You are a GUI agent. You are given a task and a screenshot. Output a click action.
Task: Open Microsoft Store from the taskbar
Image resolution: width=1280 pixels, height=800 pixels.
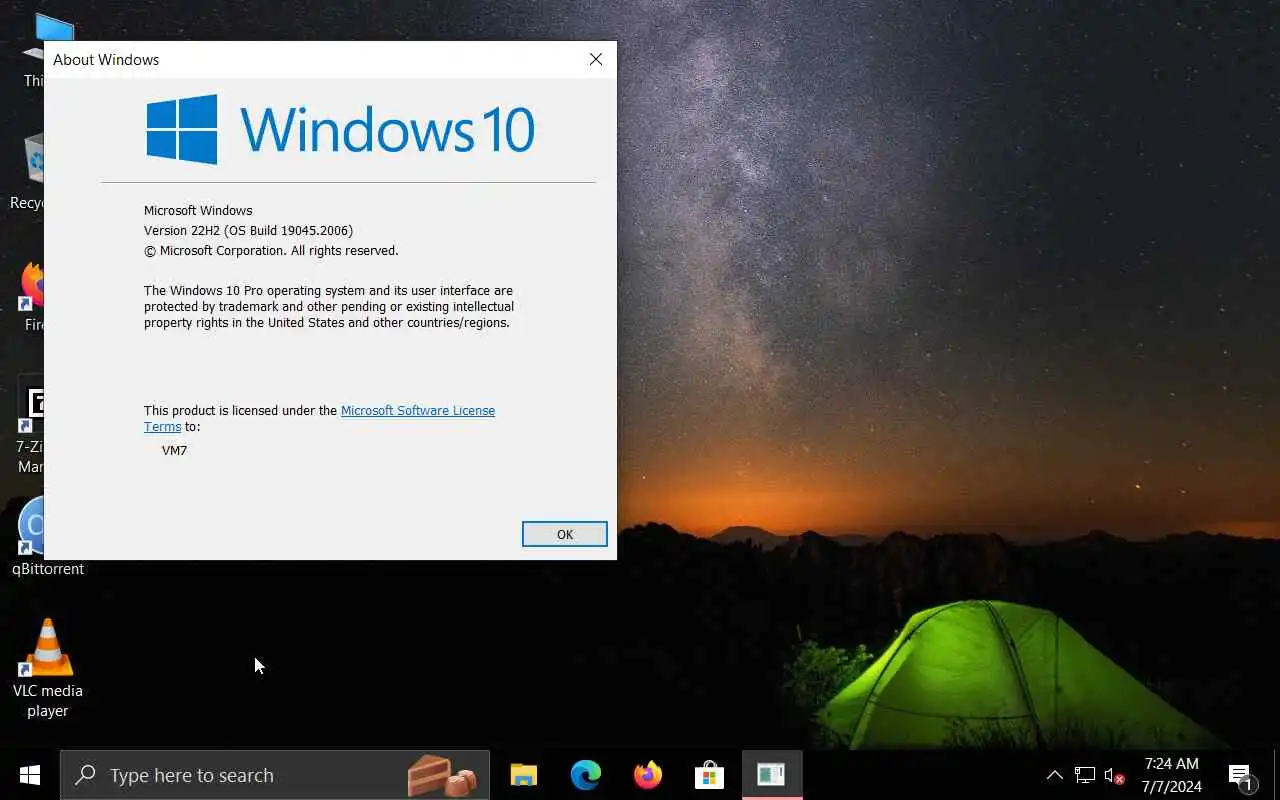point(709,775)
